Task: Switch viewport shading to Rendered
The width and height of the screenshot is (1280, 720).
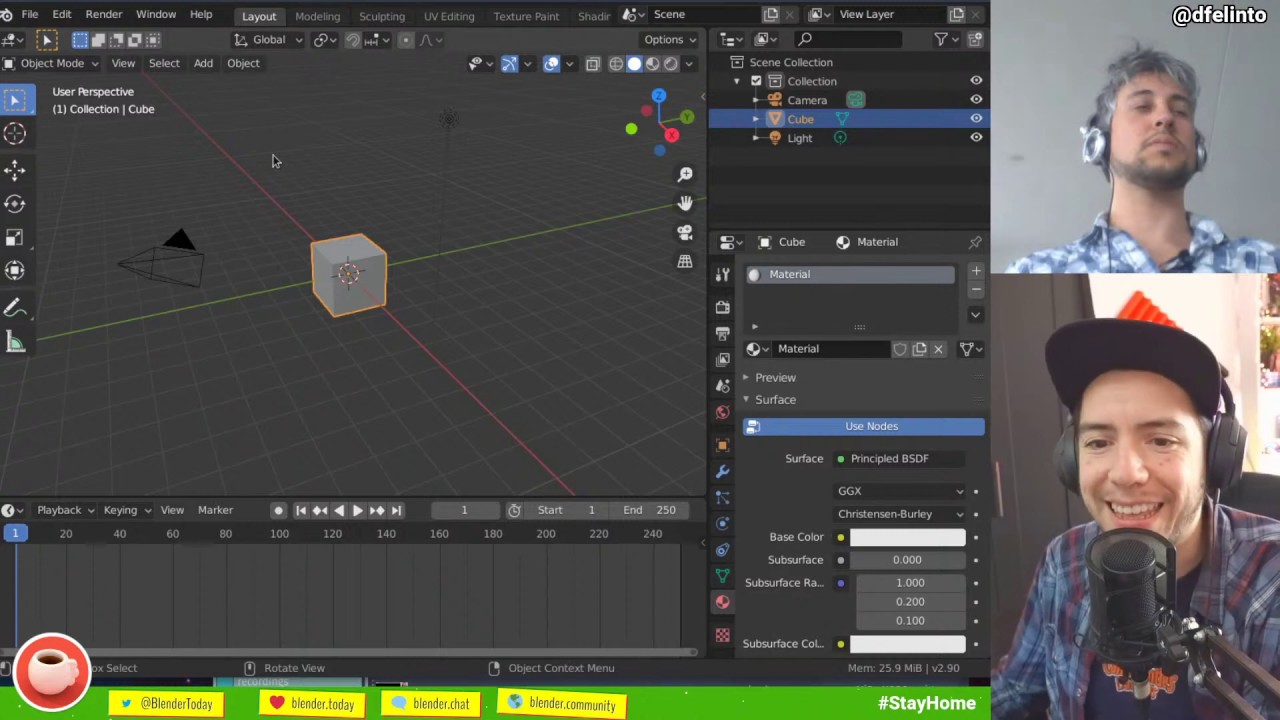Action: coord(671,64)
